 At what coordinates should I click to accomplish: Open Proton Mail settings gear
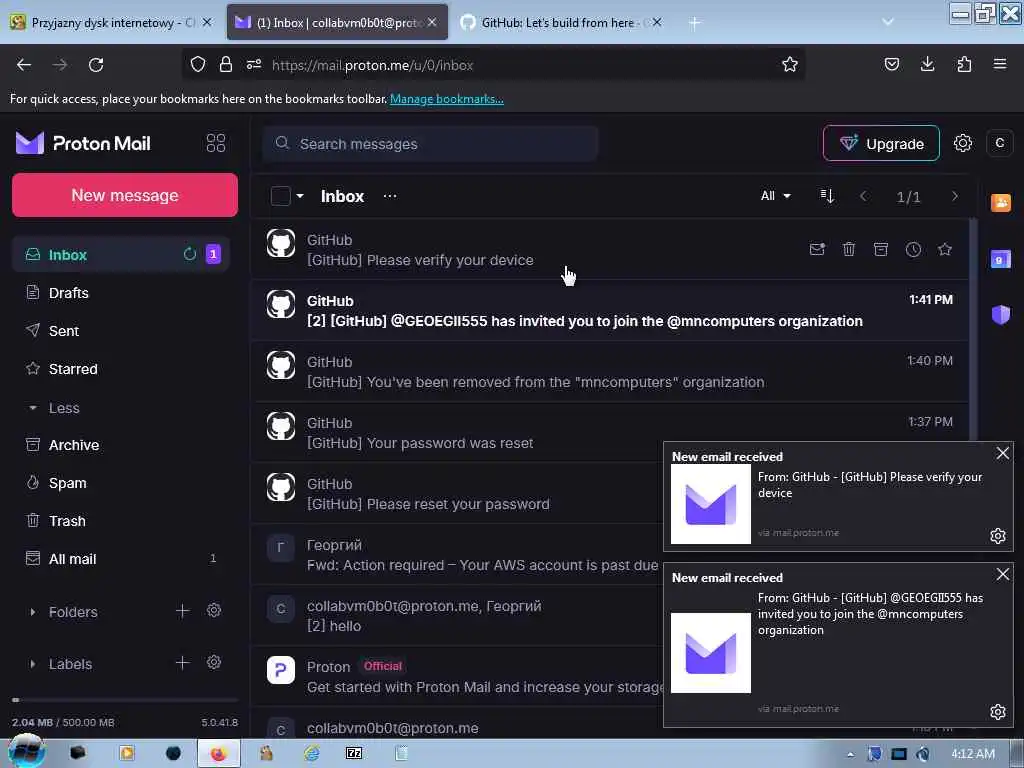point(963,143)
